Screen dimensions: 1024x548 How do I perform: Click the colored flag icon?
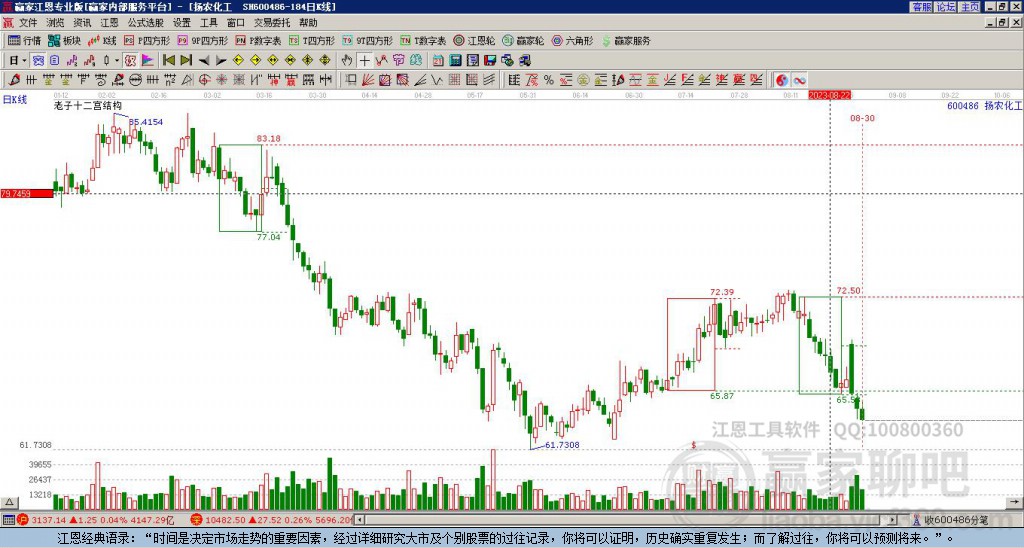[148, 61]
